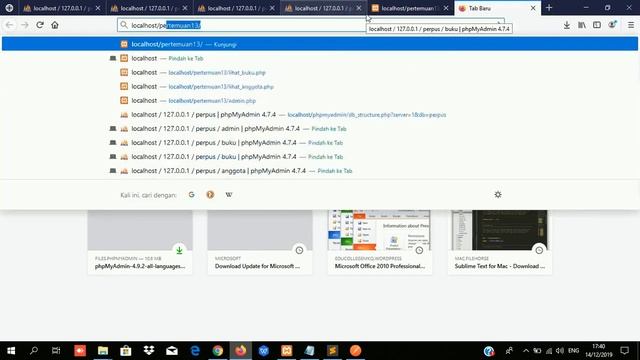640x360 pixels.
Task: Open File Explorer from taskbar
Action: 103,351
